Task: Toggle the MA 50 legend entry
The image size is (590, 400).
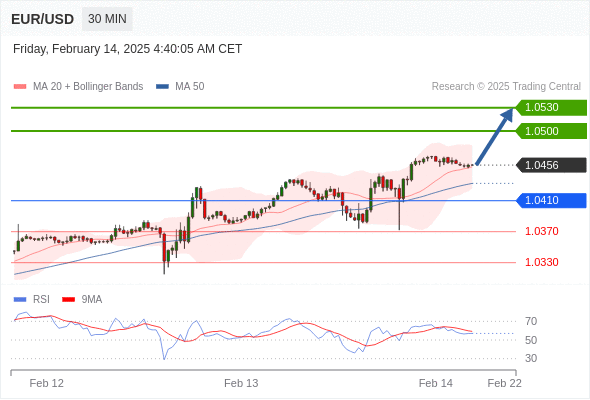Action: (180, 87)
